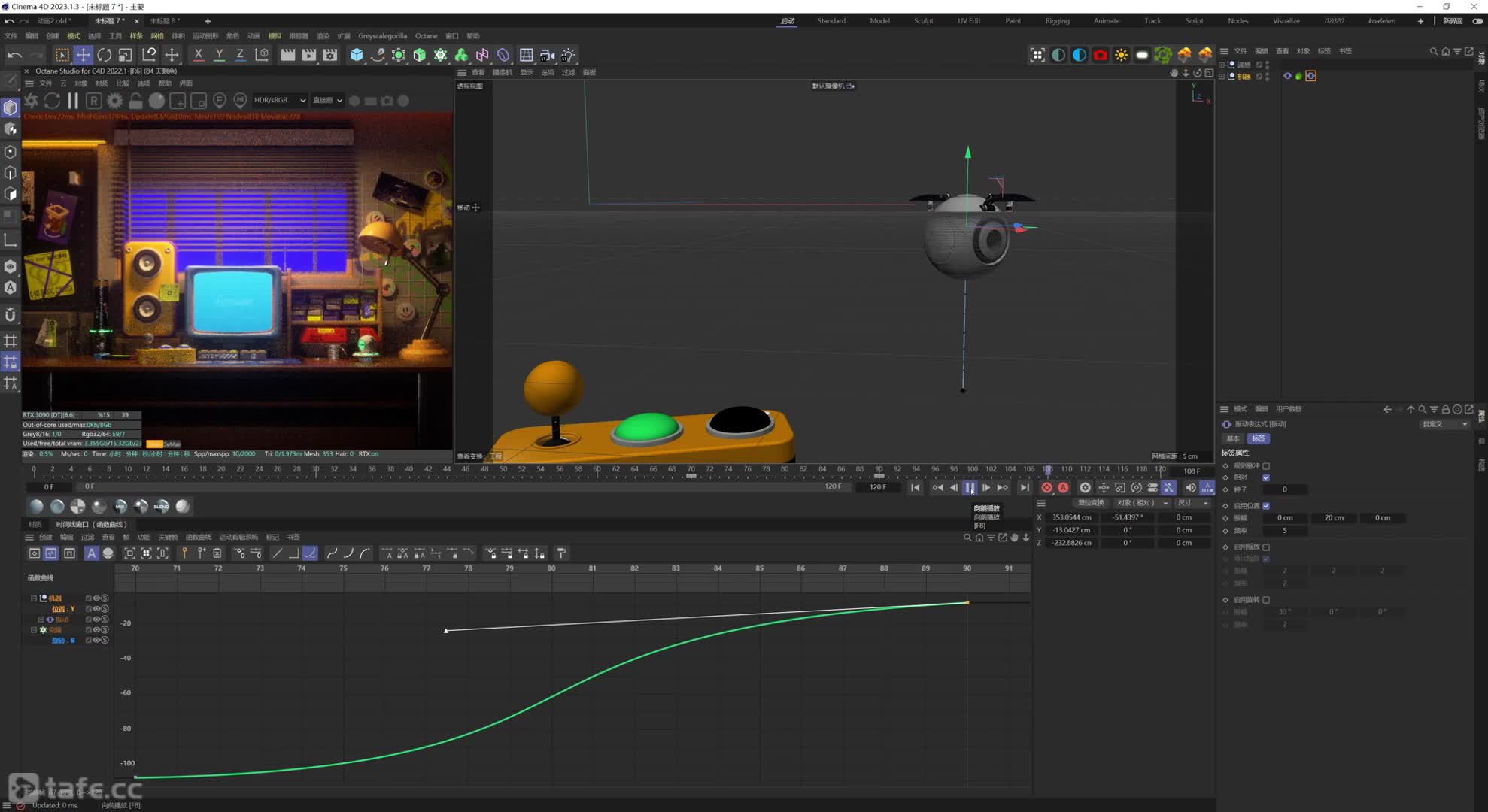
Task: Toggle the 规则脉冲 checkbox
Action: click(x=1266, y=466)
